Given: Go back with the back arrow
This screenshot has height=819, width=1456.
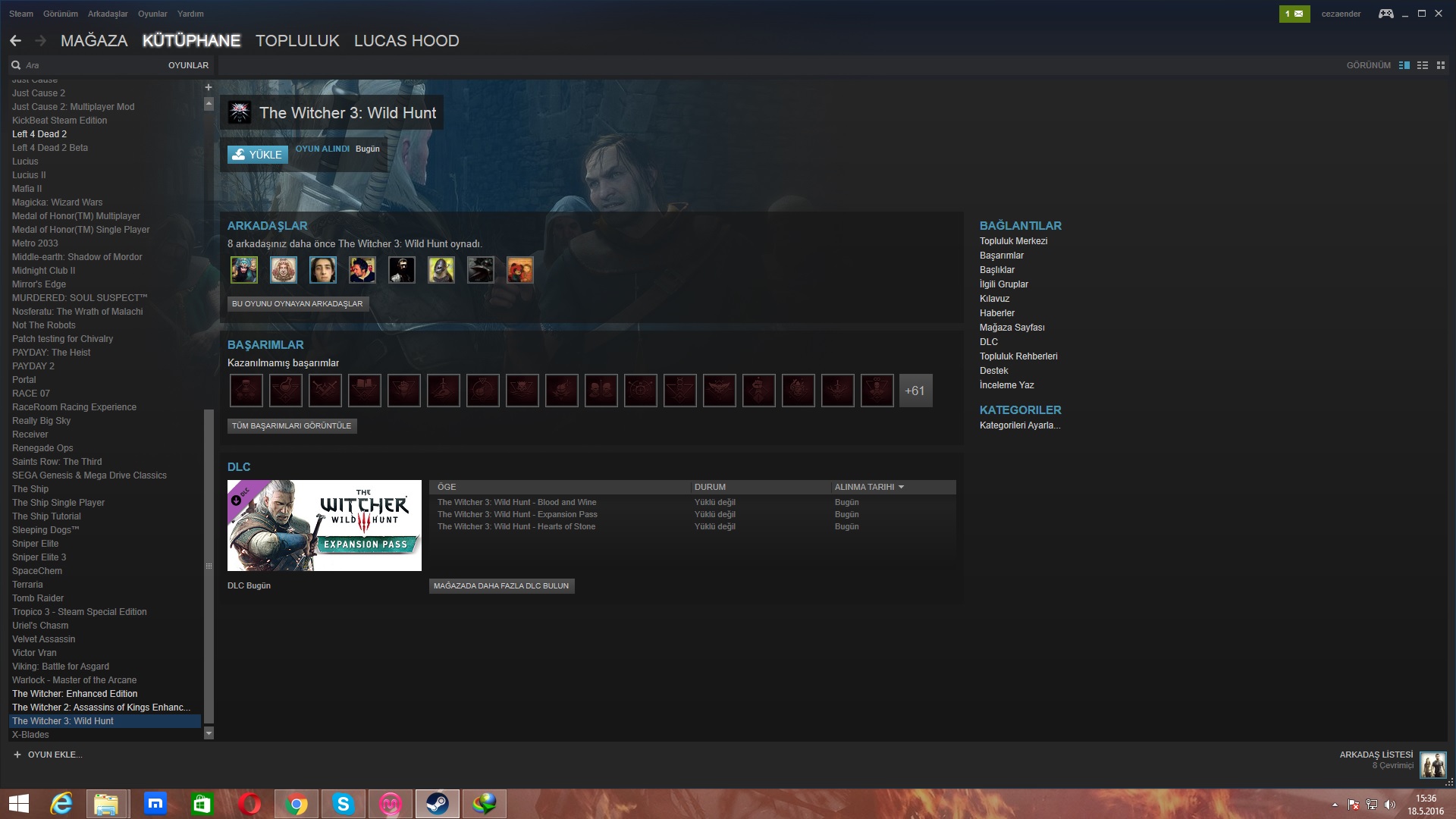Looking at the screenshot, I should tap(15, 41).
